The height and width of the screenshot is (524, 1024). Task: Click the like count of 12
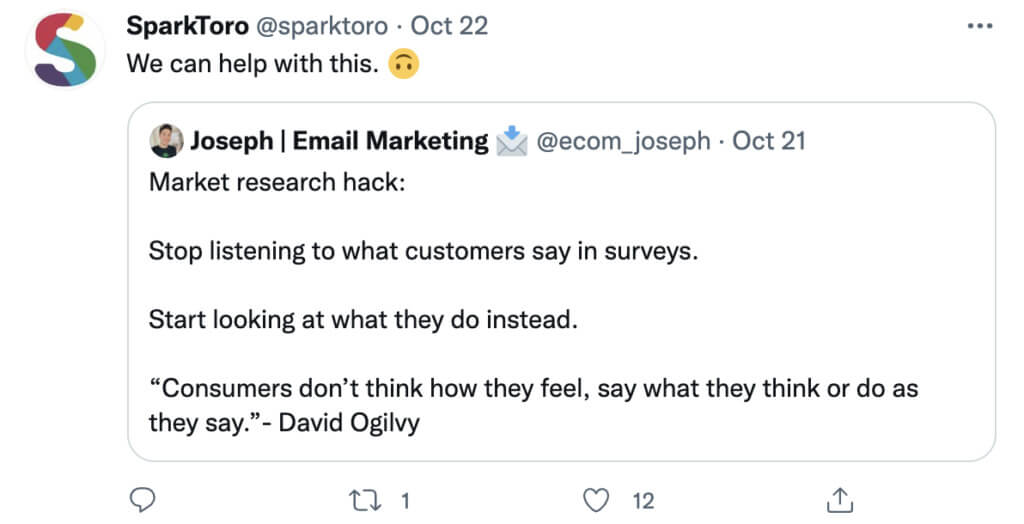(x=643, y=499)
